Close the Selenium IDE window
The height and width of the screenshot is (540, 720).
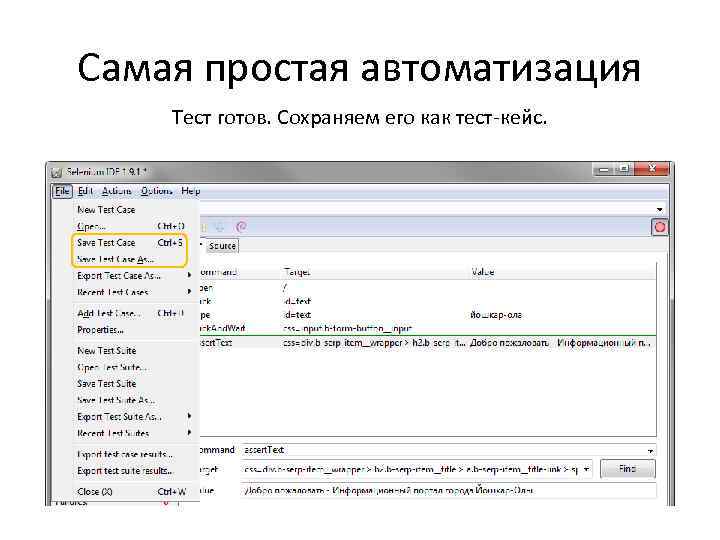(x=651, y=169)
